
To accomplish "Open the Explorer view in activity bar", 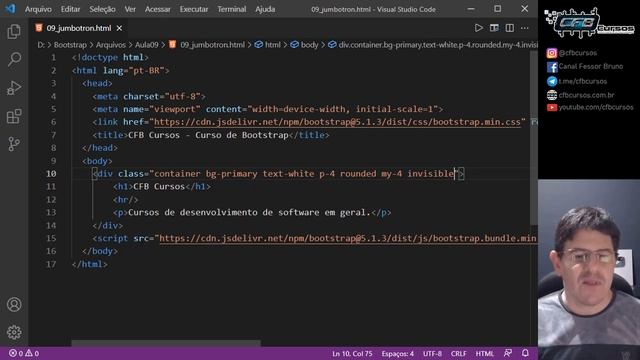I will [x=14, y=31].
